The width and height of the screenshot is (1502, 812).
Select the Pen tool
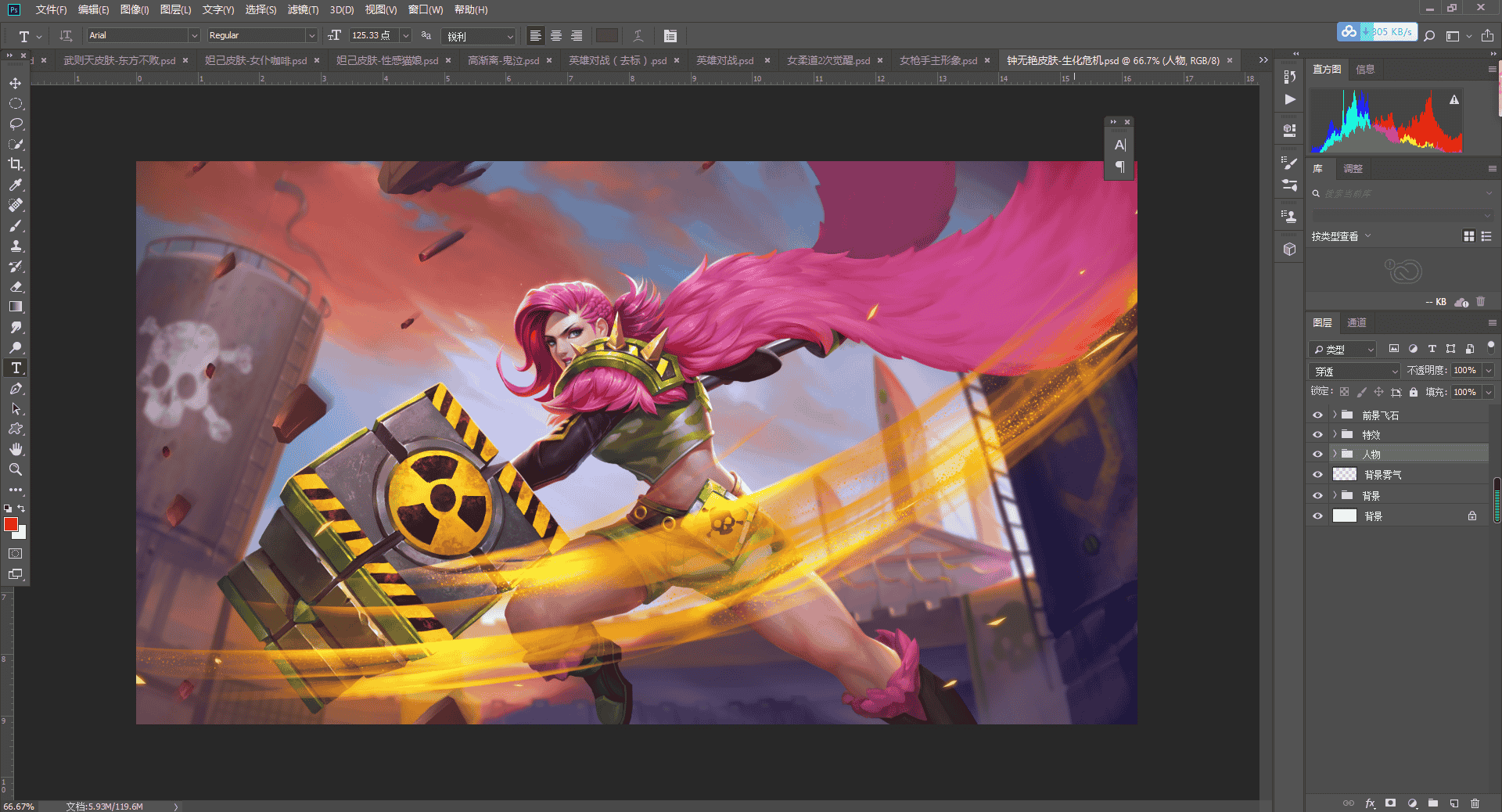click(x=16, y=388)
